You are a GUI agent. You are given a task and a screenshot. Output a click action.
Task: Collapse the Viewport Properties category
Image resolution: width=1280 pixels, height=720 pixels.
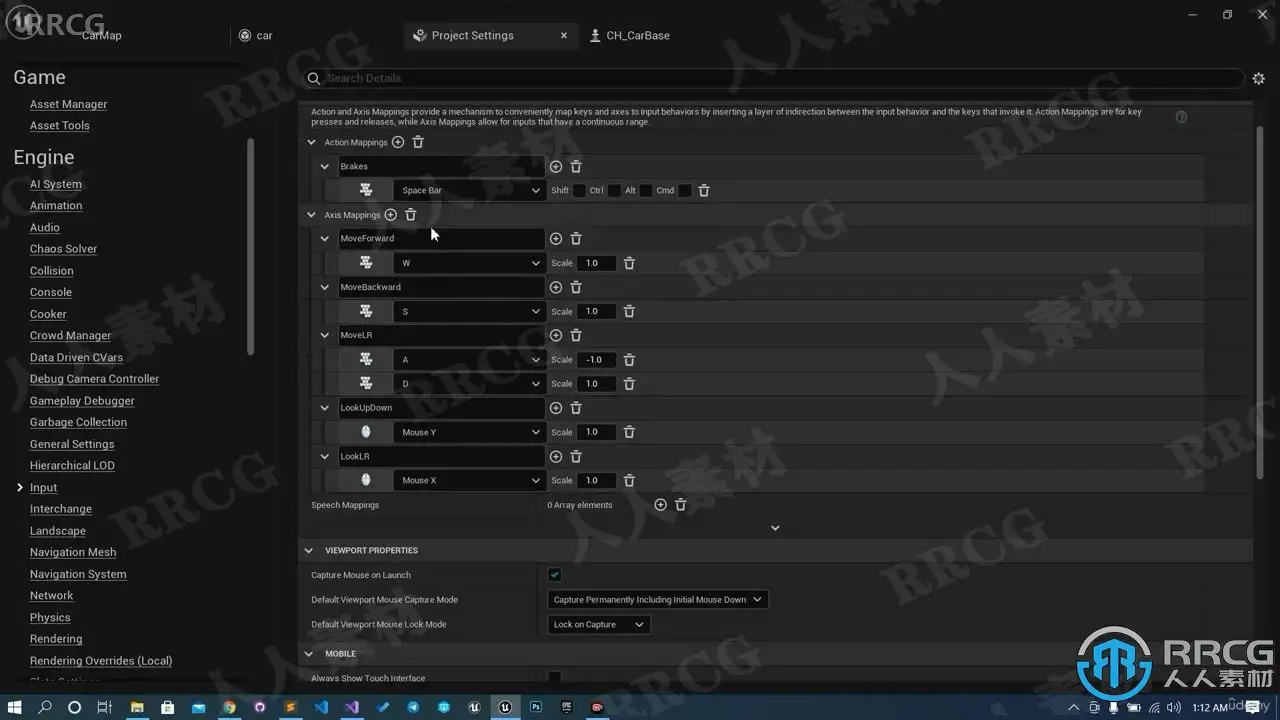coord(309,551)
